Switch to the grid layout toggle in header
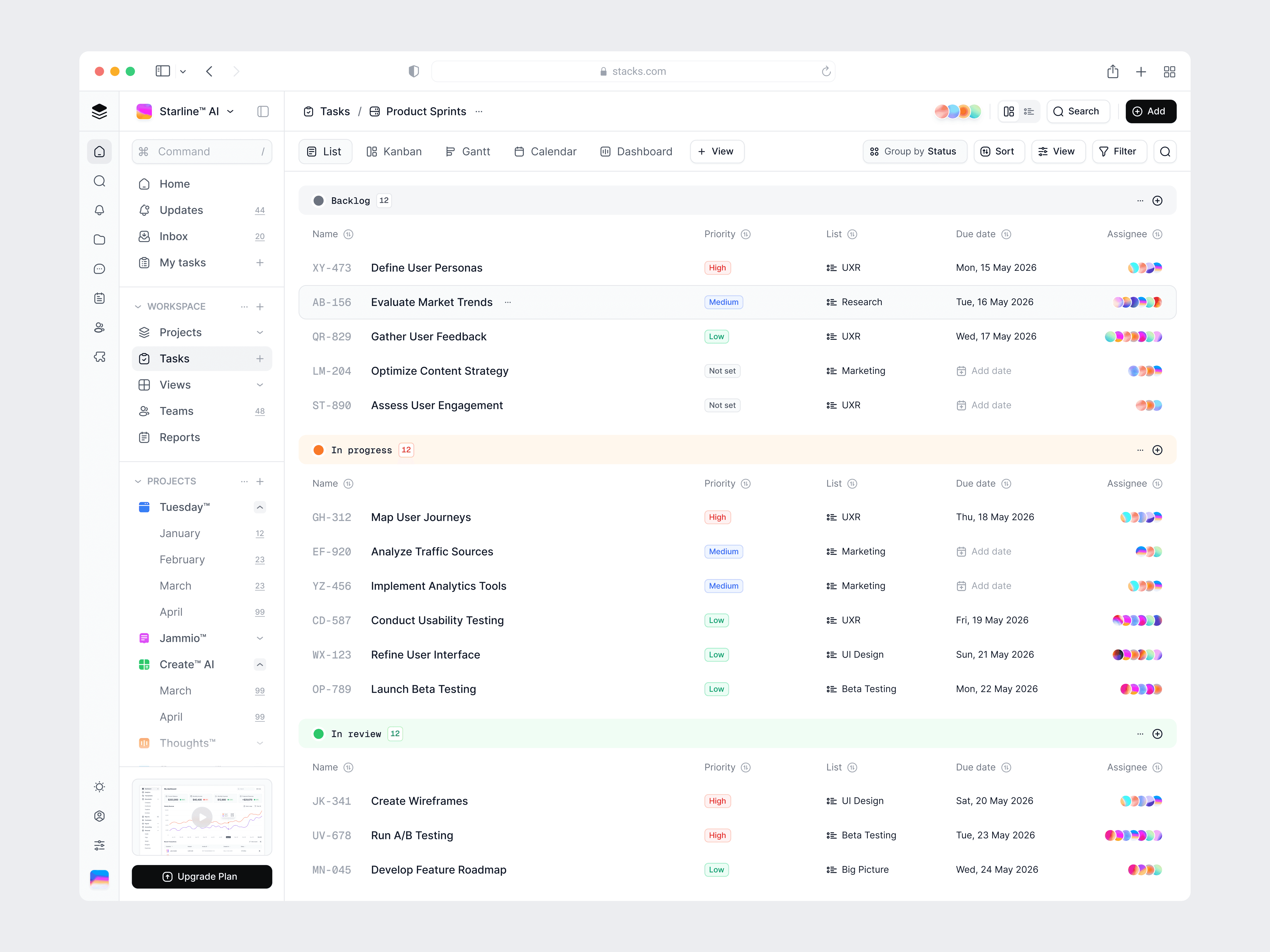1270x952 pixels. 1009,111
